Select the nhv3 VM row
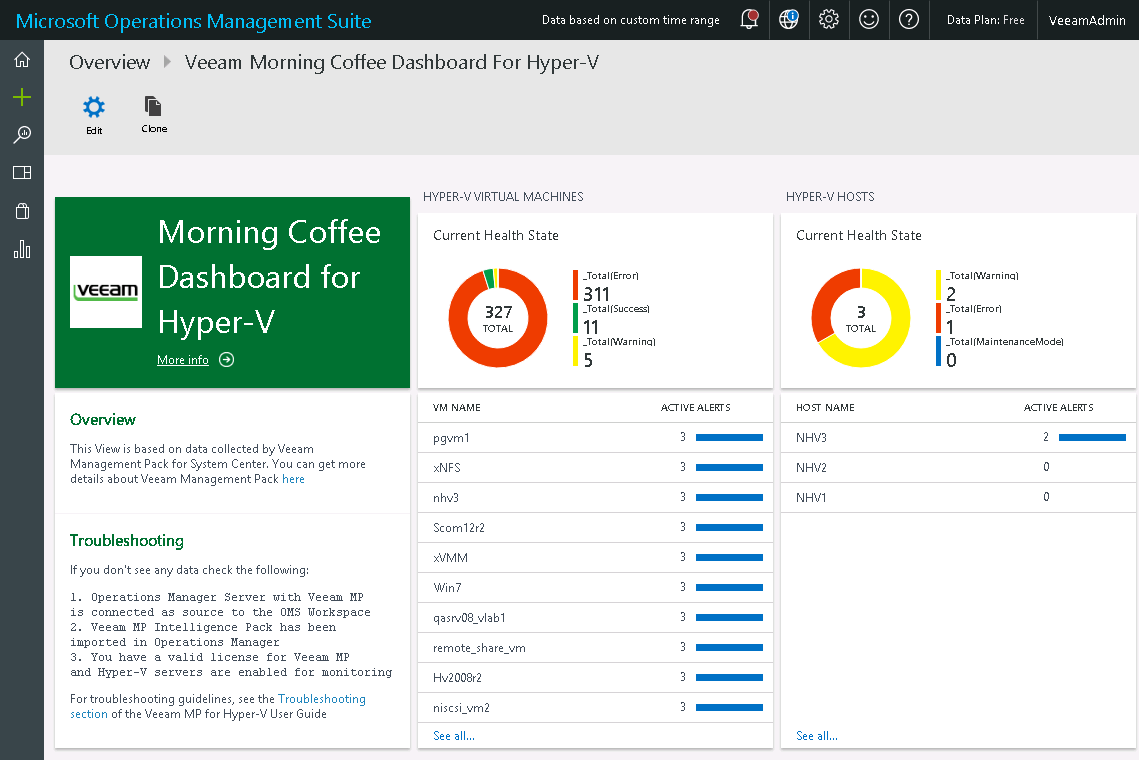This screenshot has height=760, width=1139. pyautogui.click(x=596, y=498)
